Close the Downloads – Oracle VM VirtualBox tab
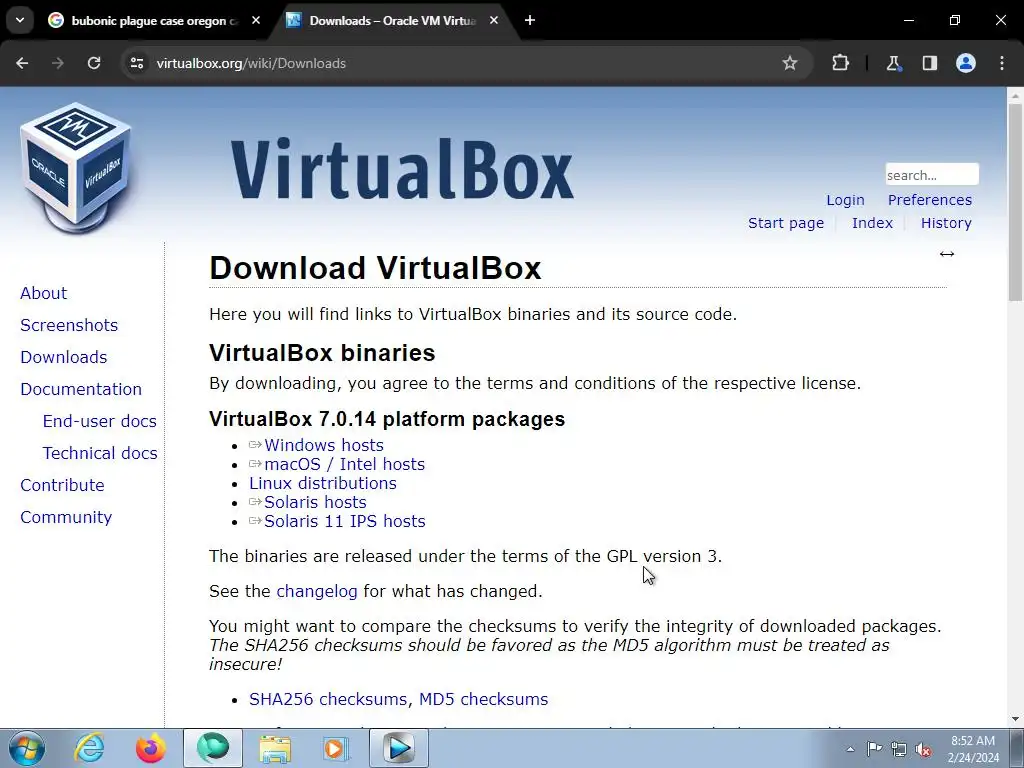 pyautogui.click(x=494, y=20)
